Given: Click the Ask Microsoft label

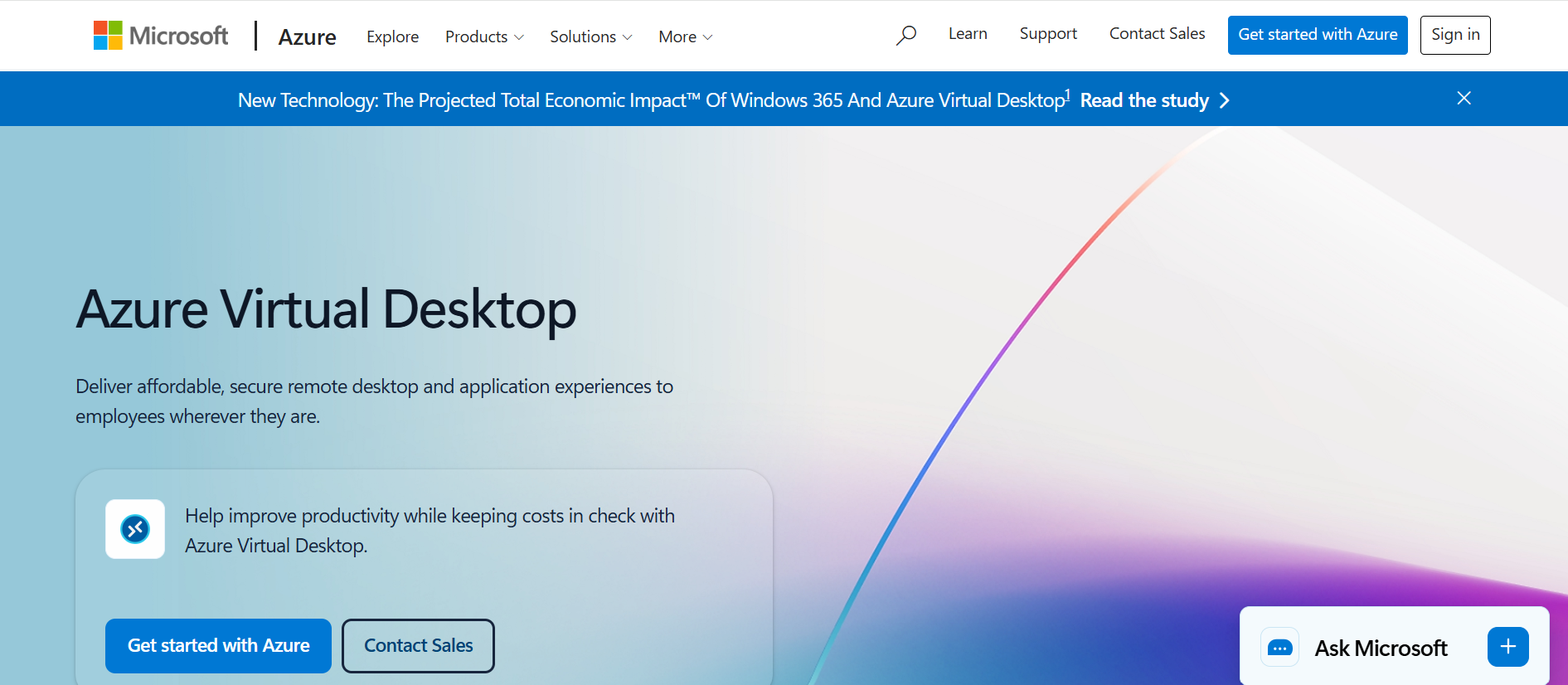Looking at the screenshot, I should pos(1381,648).
